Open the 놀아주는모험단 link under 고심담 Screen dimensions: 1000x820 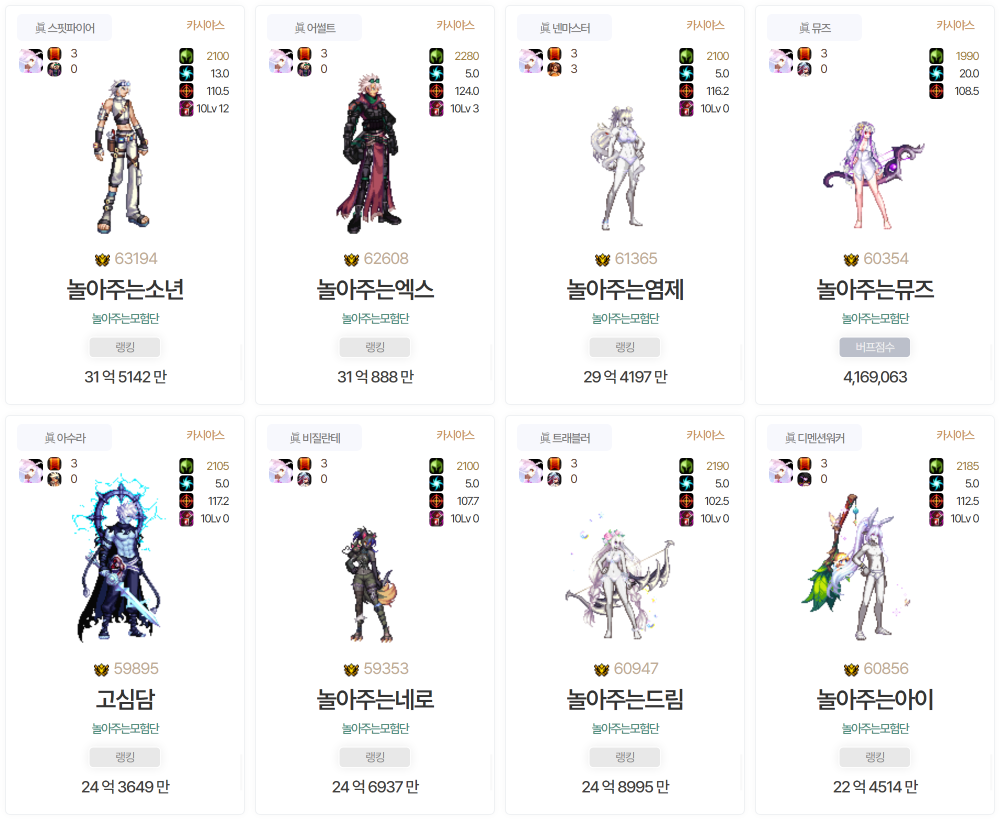[125, 728]
